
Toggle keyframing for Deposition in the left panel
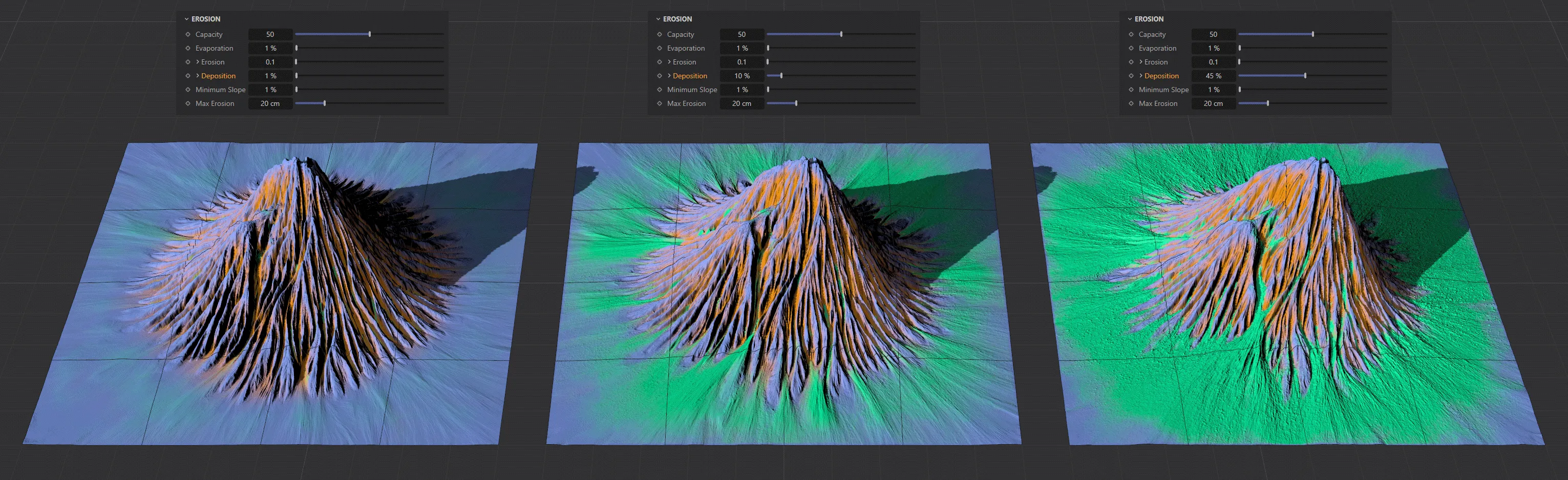tap(187, 75)
